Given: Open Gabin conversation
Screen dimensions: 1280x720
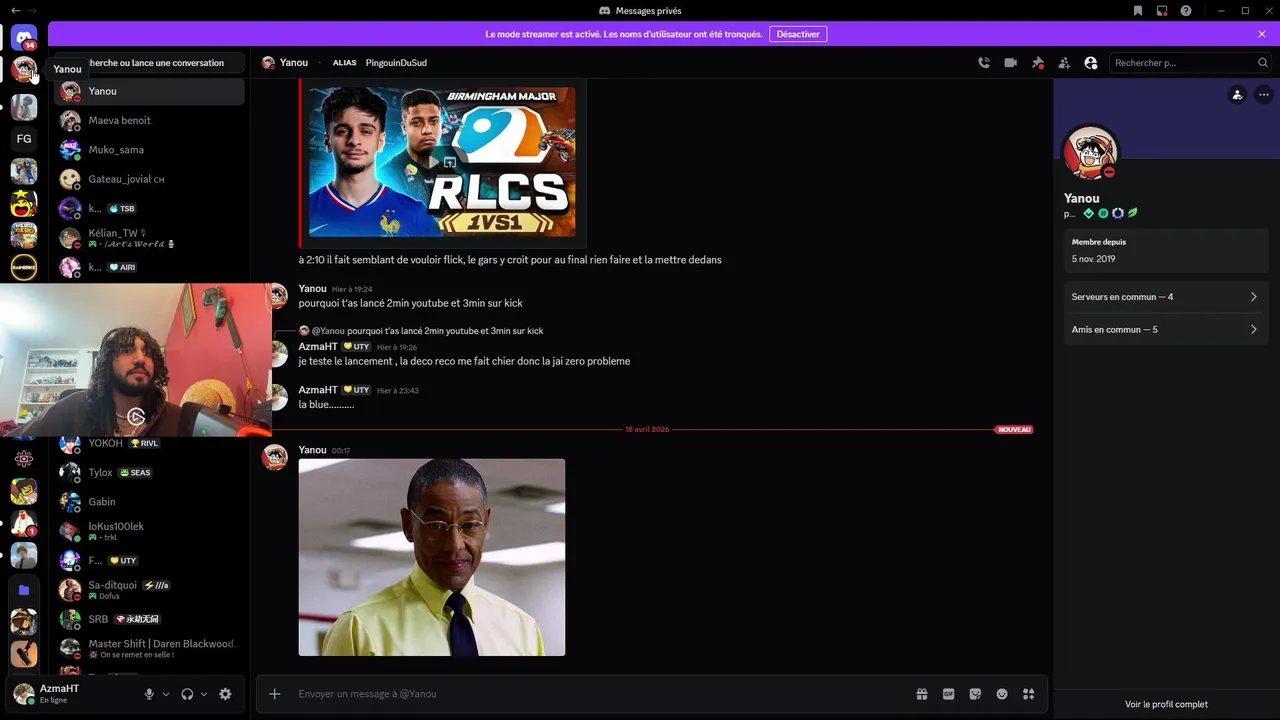Looking at the screenshot, I should [x=149, y=502].
